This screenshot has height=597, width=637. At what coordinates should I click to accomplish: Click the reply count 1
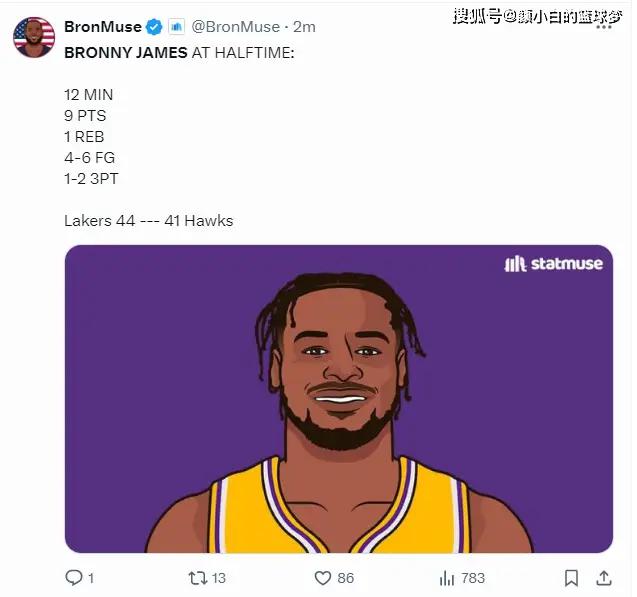[x=91, y=578]
